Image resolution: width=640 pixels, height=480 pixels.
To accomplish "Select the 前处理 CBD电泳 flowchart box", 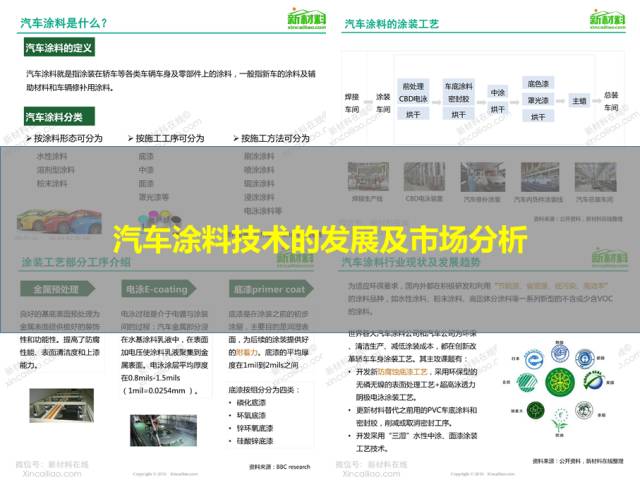I will point(413,92).
